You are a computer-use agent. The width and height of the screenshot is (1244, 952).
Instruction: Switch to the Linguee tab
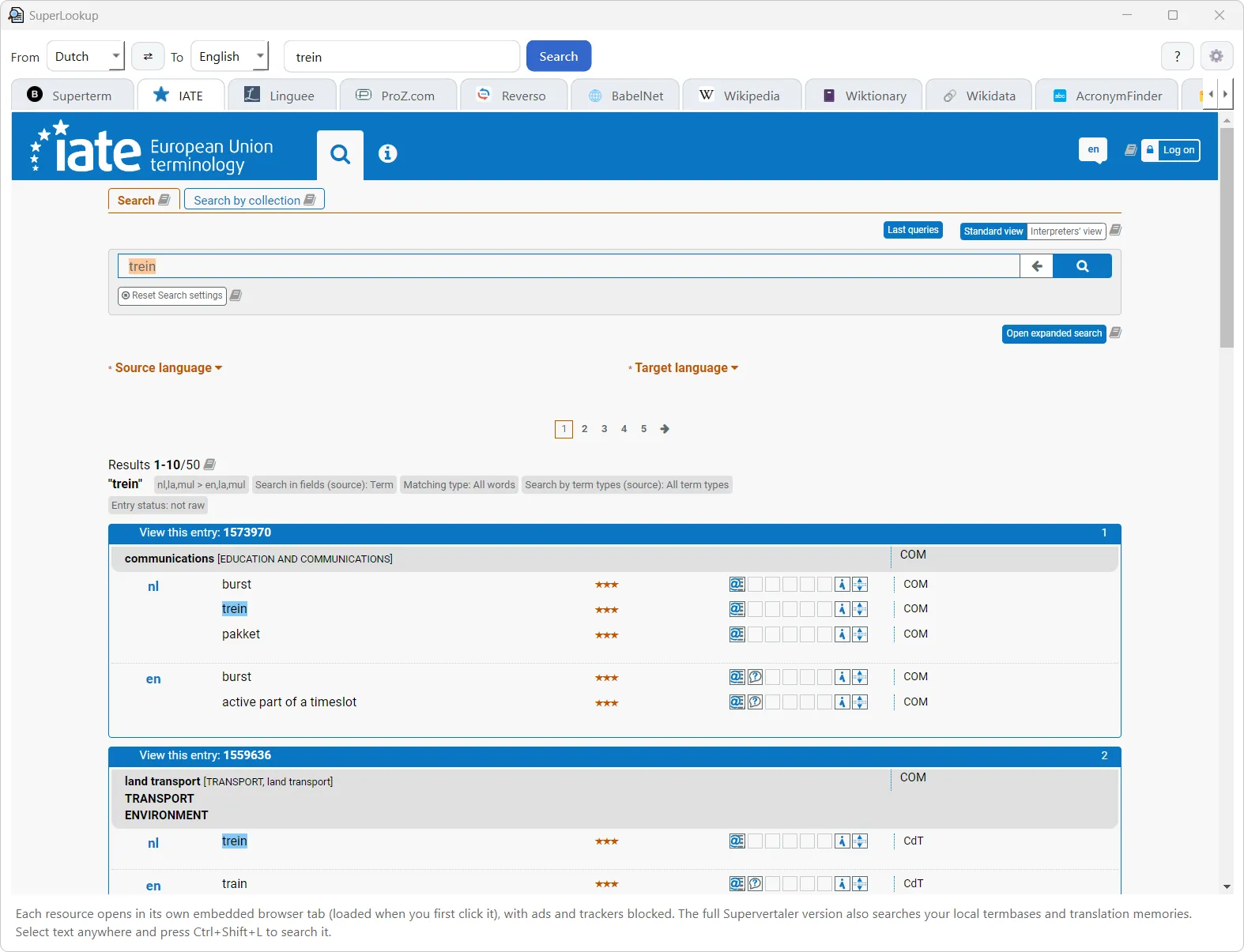tap(281, 96)
